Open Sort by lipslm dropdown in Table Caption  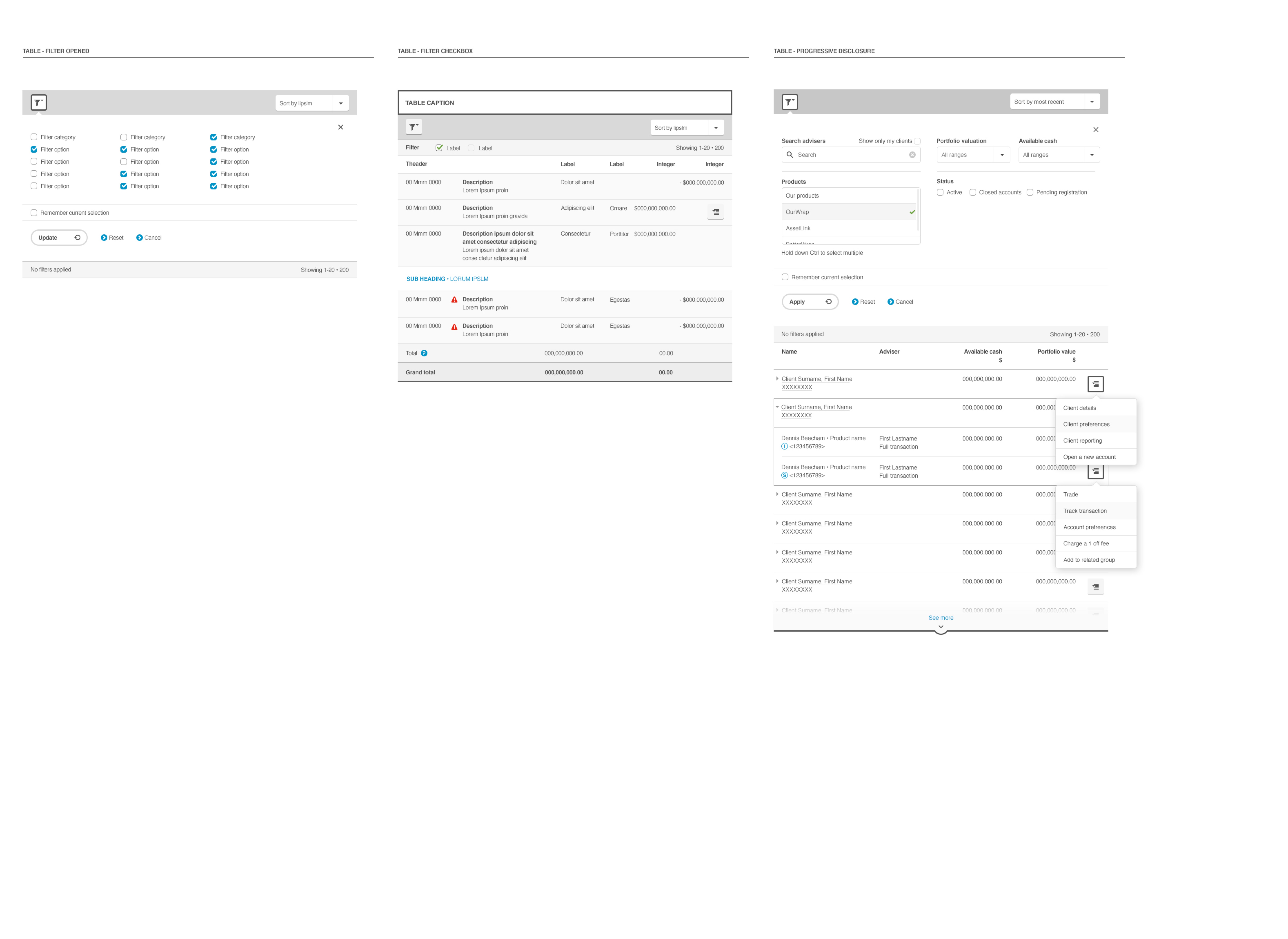click(687, 128)
